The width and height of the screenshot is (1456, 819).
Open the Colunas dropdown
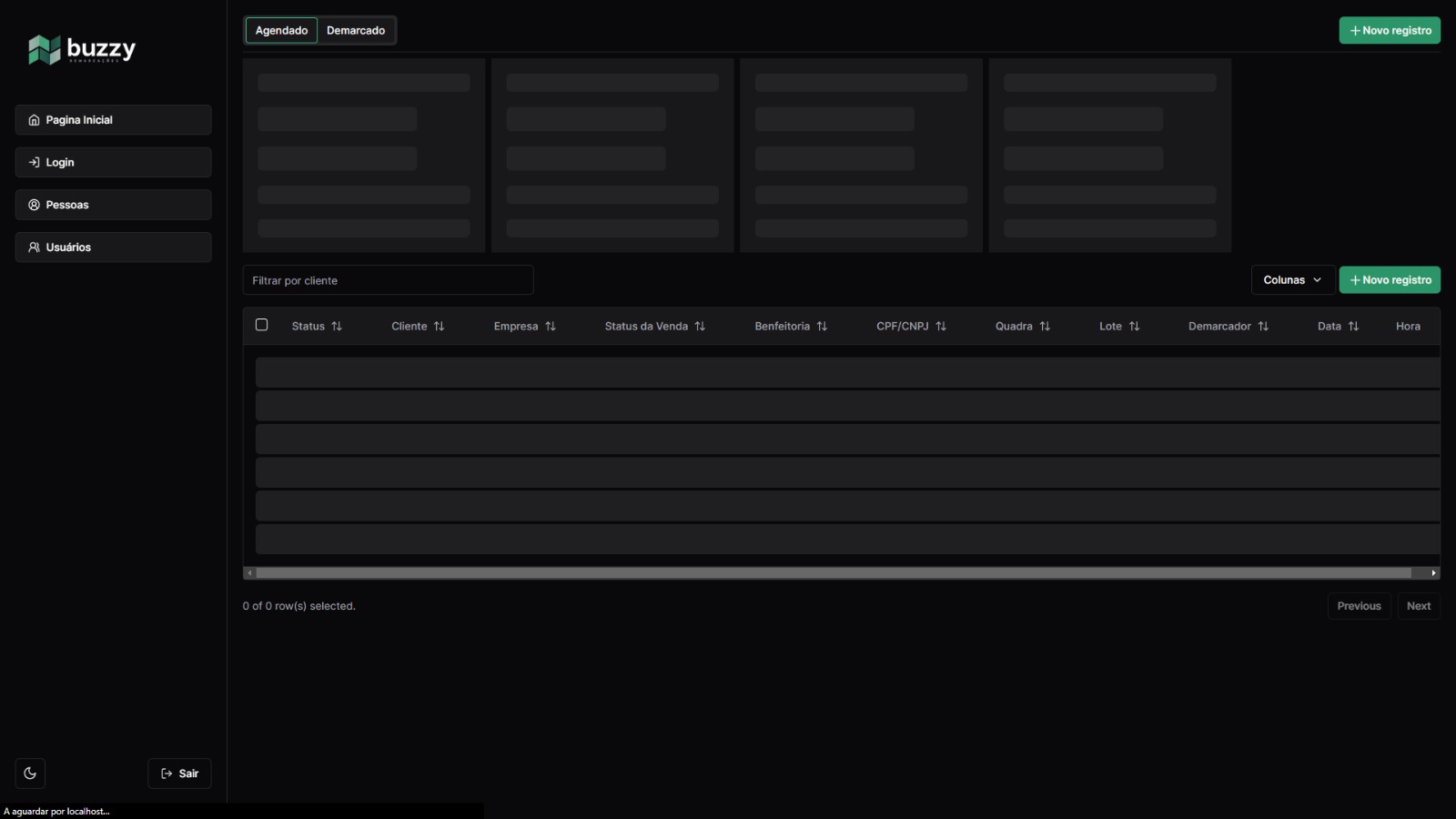click(1292, 280)
